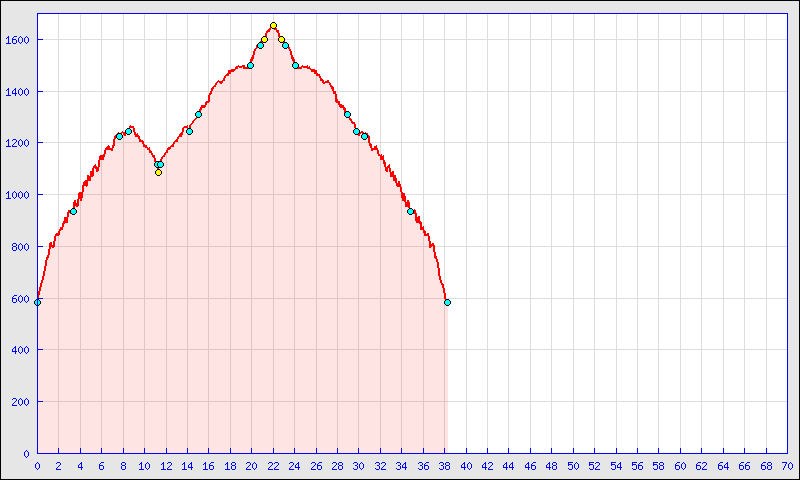Click the 1400 label on the elevation axis
The width and height of the screenshot is (800, 480).
17,92
